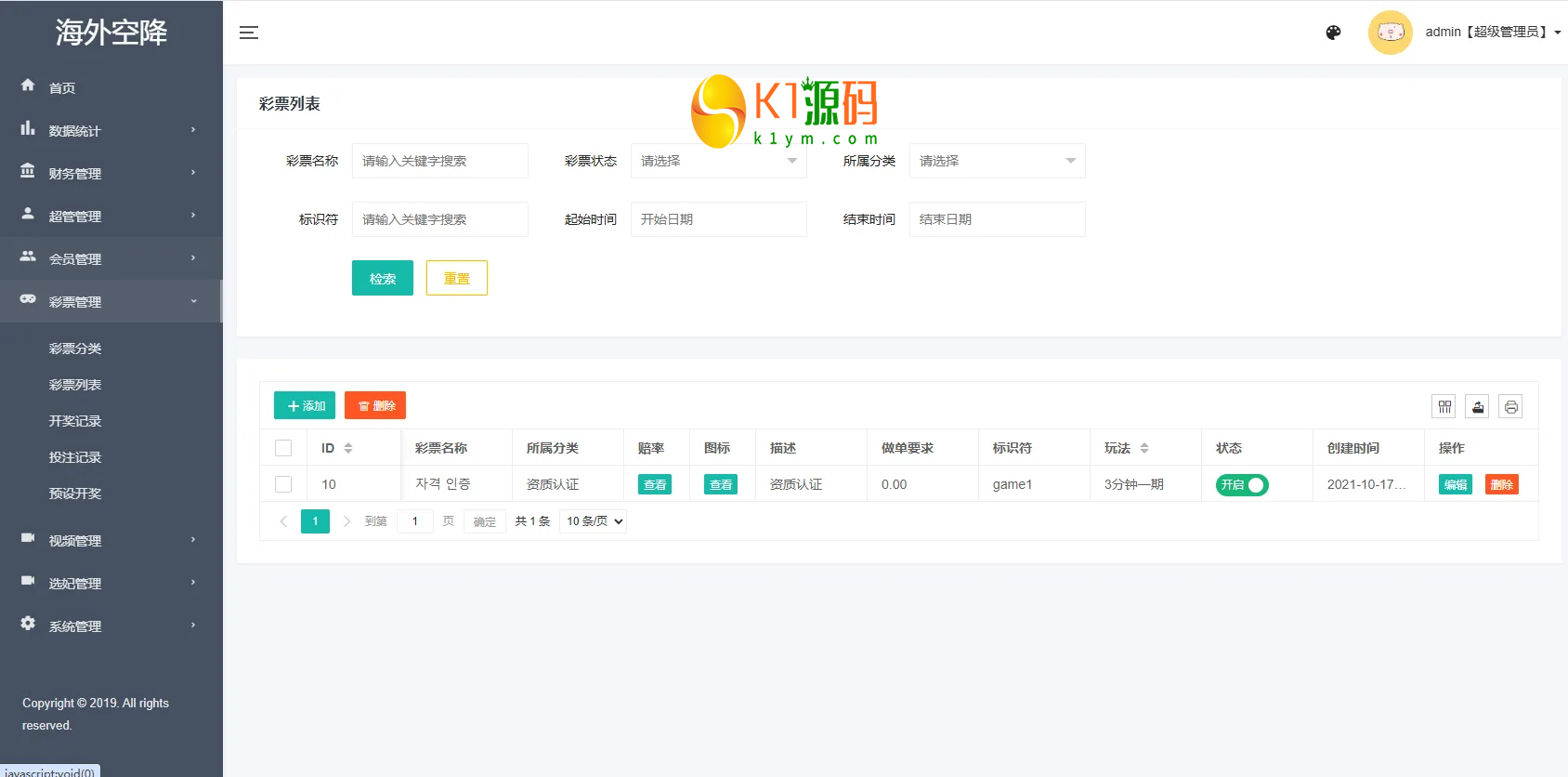Click the group icon for 会员管理
This screenshot has height=777, width=1568.
pyautogui.click(x=28, y=257)
